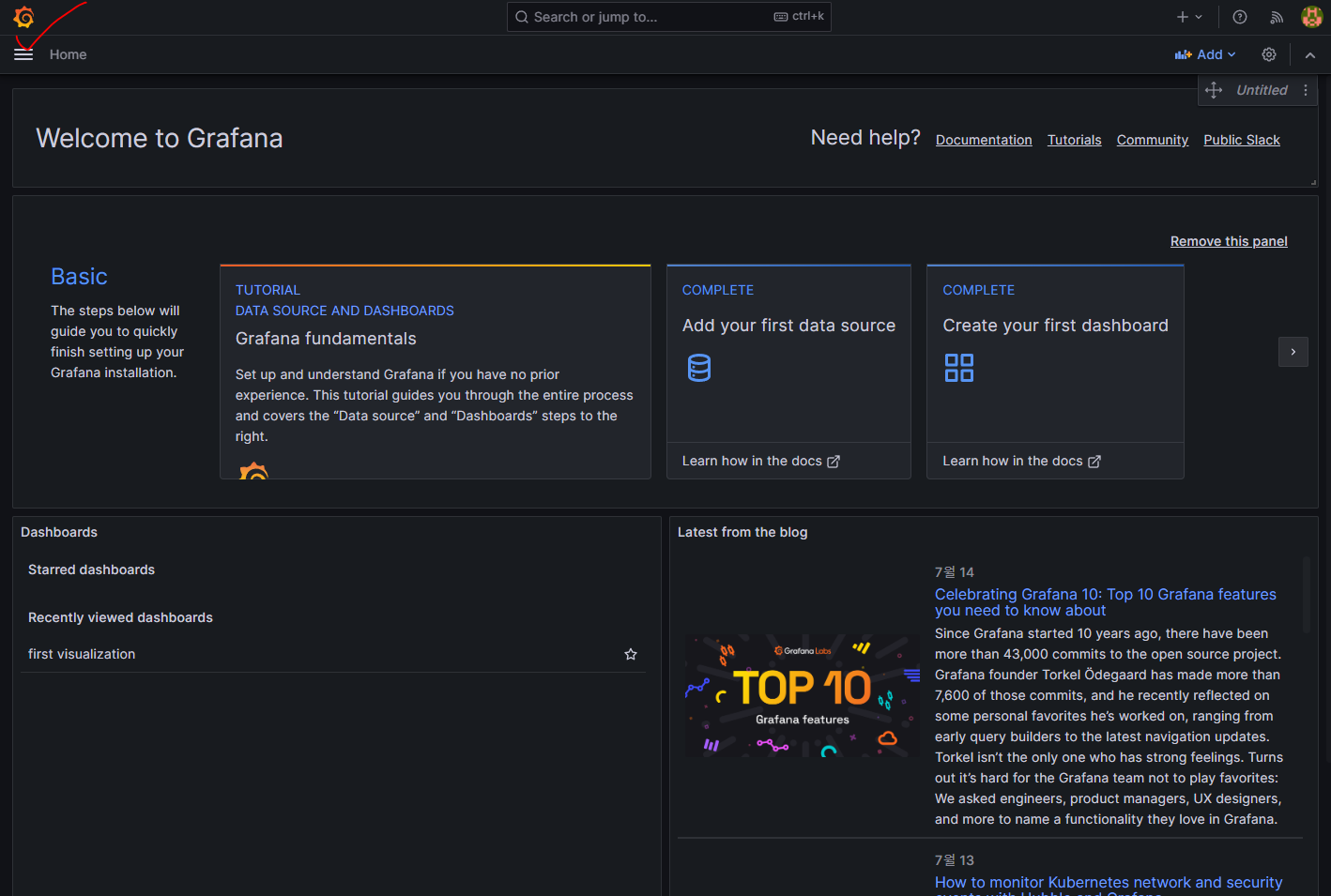Open Learn how link under data source
This screenshot has height=896, width=1331.
click(x=760, y=461)
